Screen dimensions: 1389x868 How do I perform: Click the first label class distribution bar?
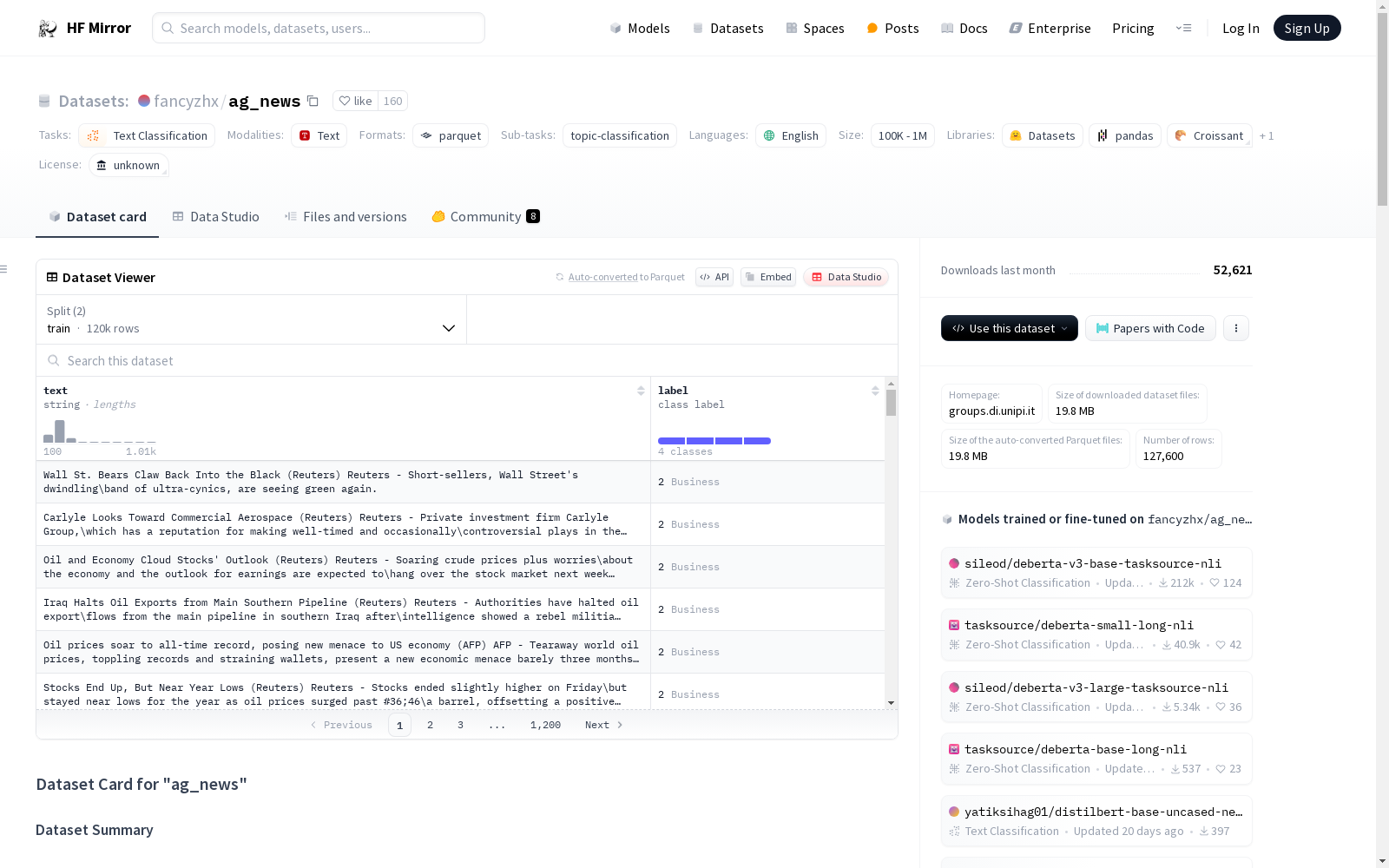click(x=671, y=441)
